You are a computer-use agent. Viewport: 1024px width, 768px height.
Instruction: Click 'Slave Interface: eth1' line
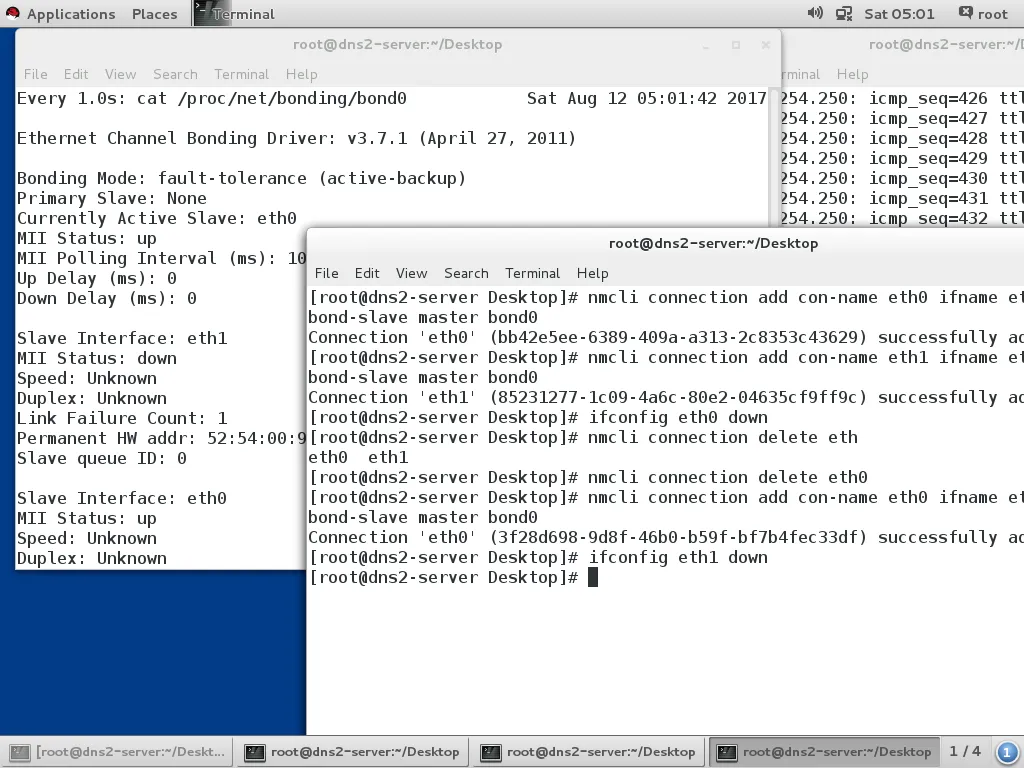(x=121, y=338)
